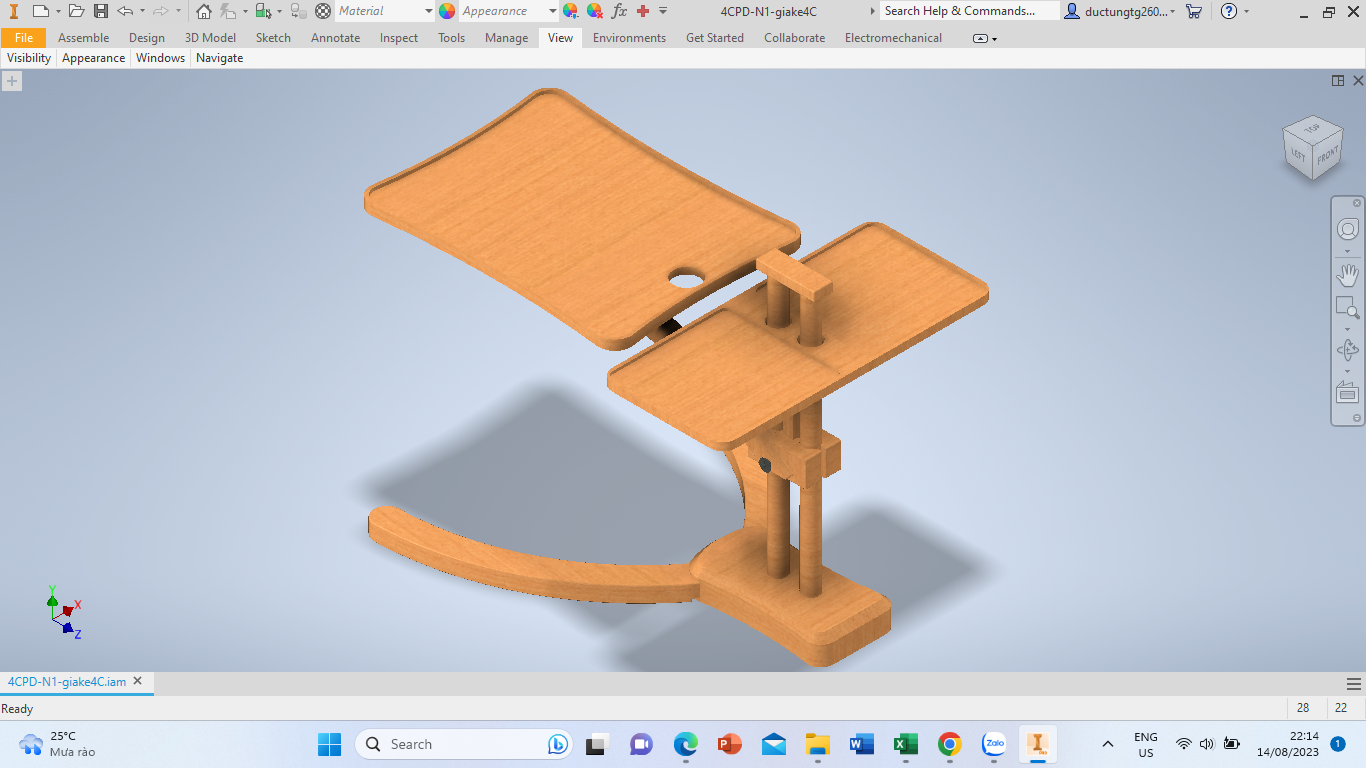Image resolution: width=1366 pixels, height=768 pixels.
Task: Switch to the Assemble tab
Action: pos(84,38)
